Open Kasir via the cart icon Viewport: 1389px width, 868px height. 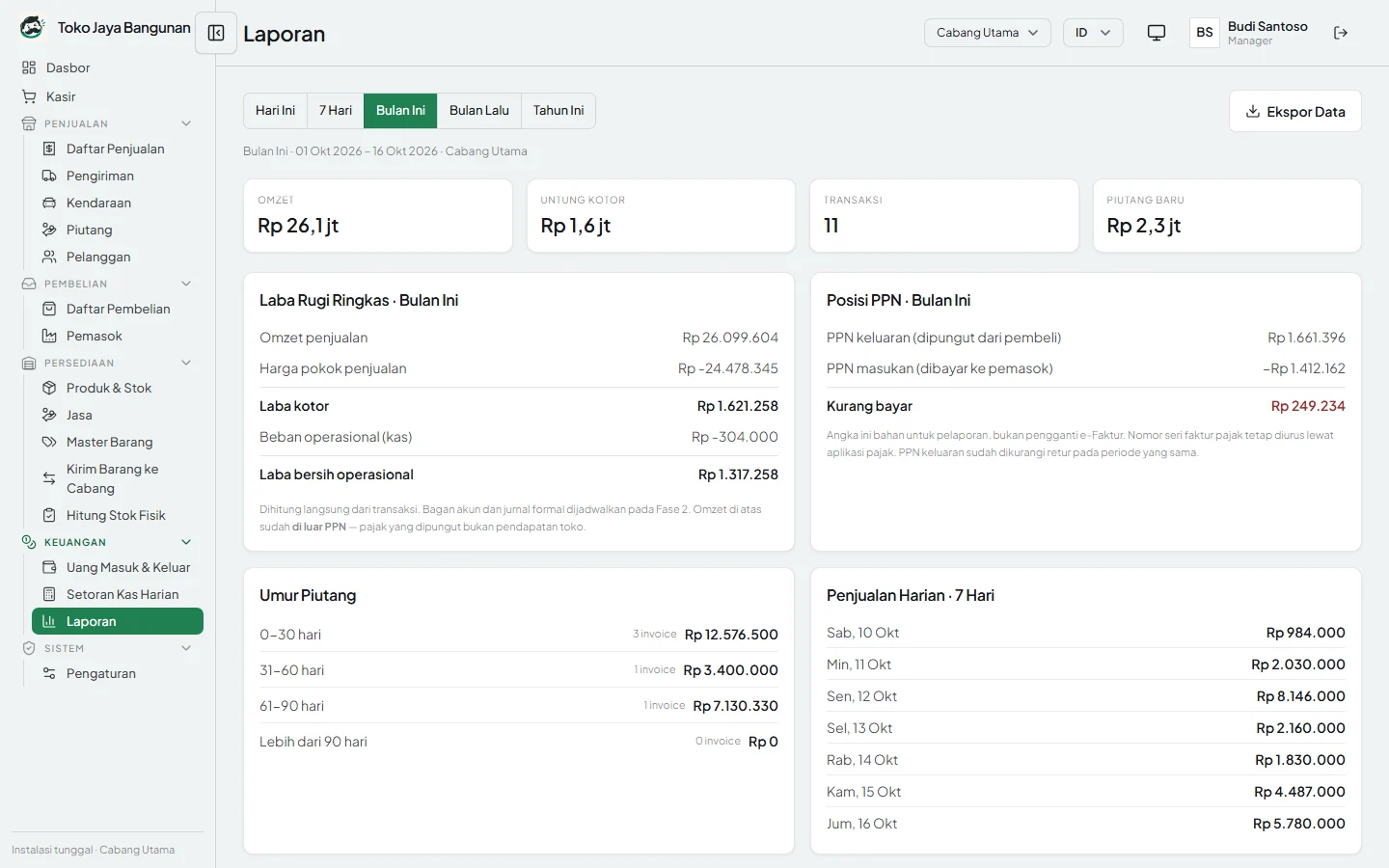pyautogui.click(x=29, y=96)
